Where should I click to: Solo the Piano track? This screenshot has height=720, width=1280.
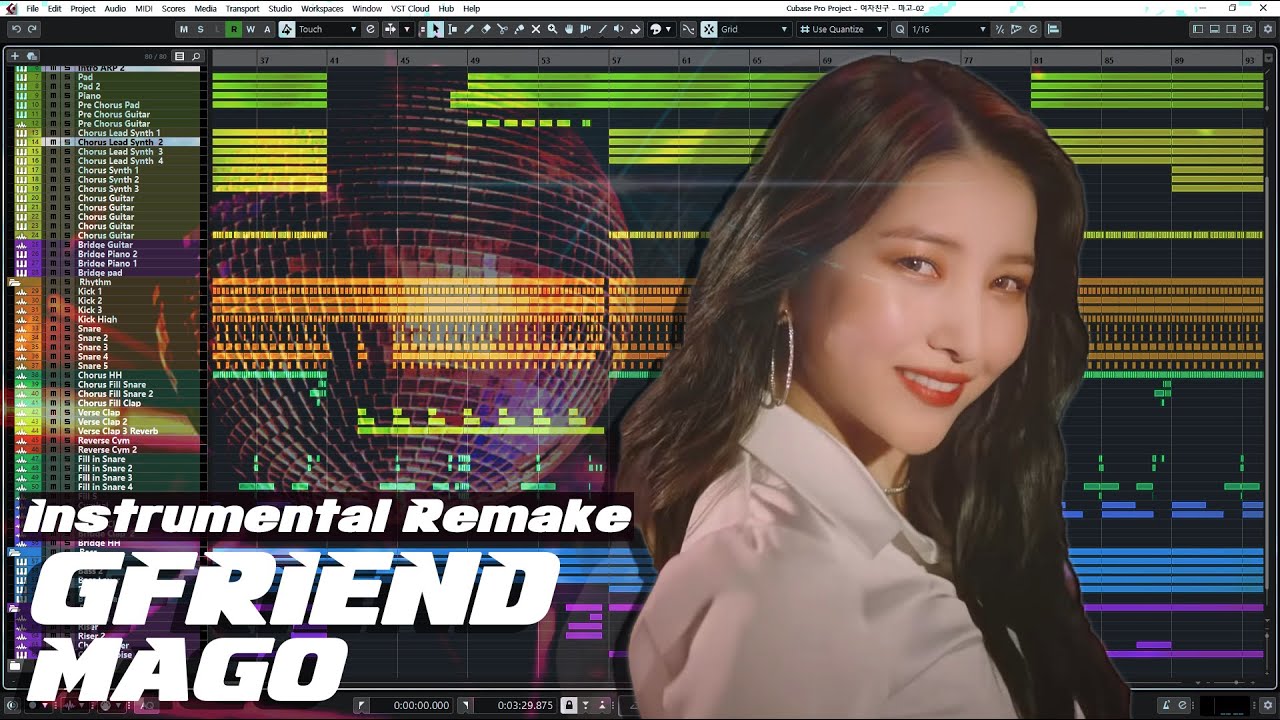coord(67,96)
